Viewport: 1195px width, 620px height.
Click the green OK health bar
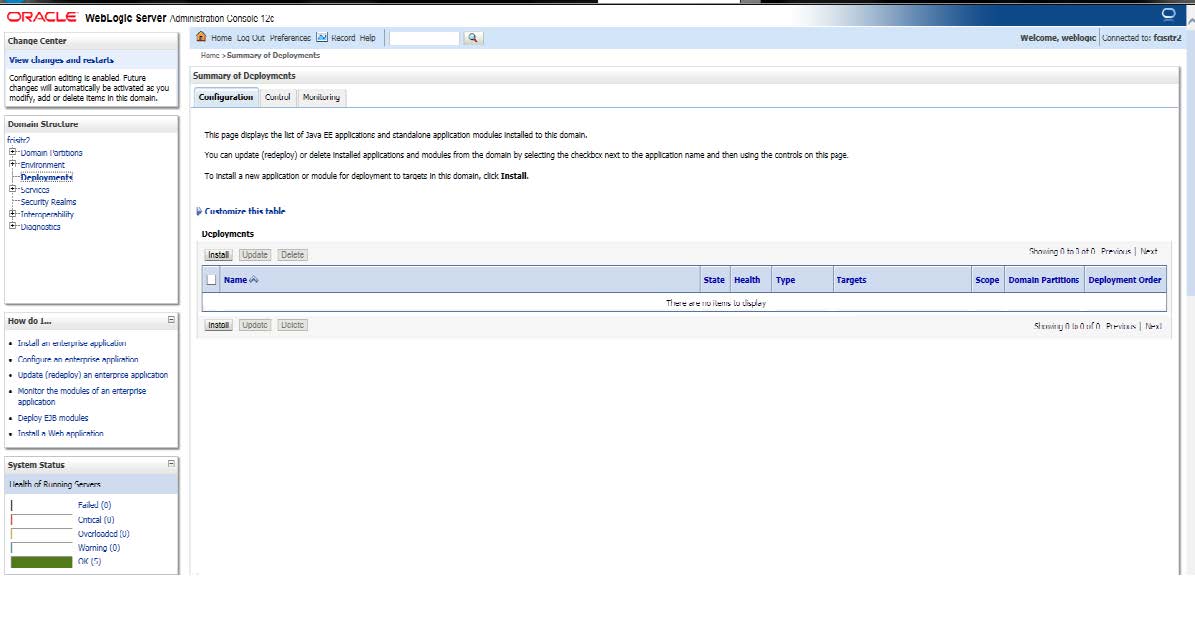41,562
